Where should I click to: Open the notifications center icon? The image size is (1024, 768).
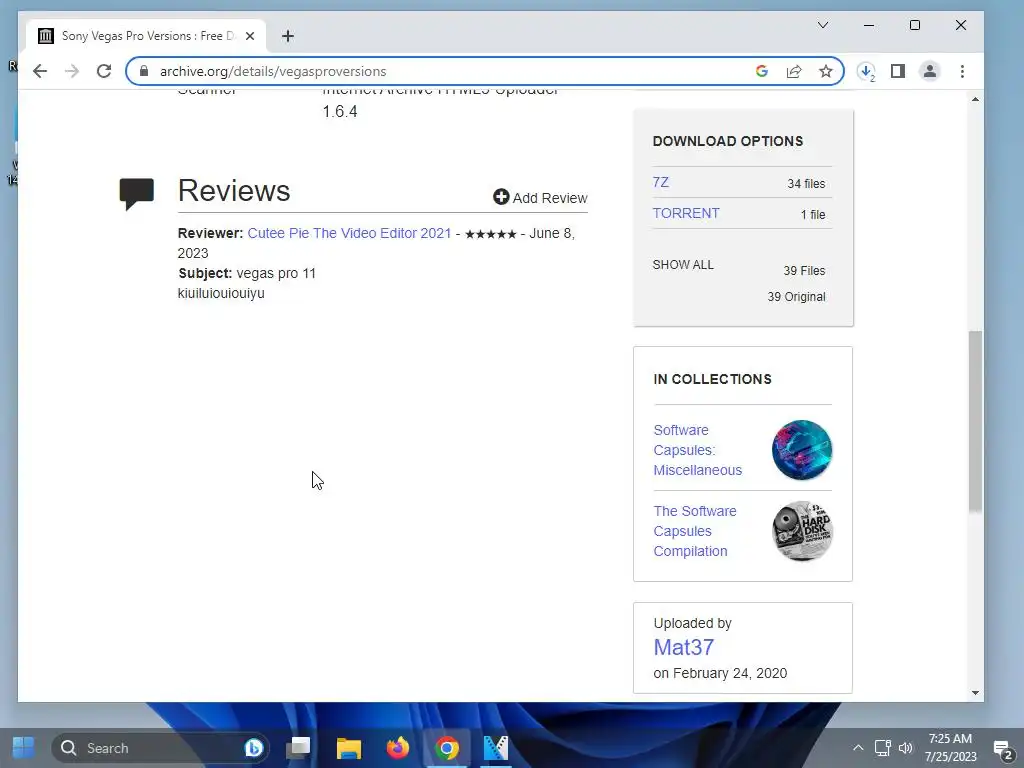coord(1002,748)
